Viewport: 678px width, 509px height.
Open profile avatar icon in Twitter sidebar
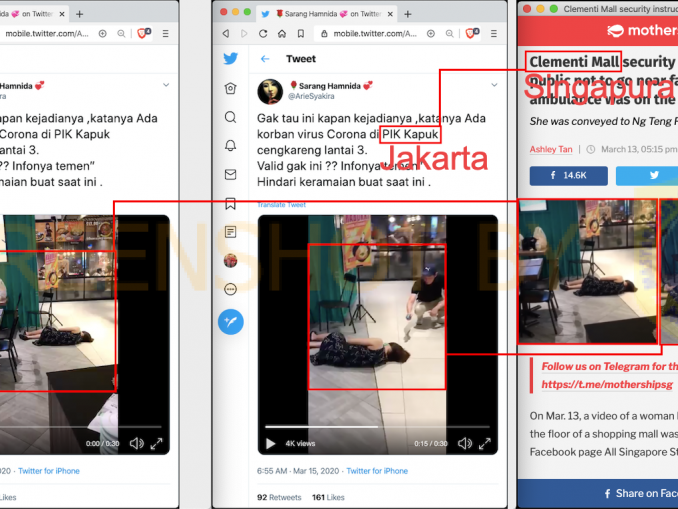pos(230,261)
